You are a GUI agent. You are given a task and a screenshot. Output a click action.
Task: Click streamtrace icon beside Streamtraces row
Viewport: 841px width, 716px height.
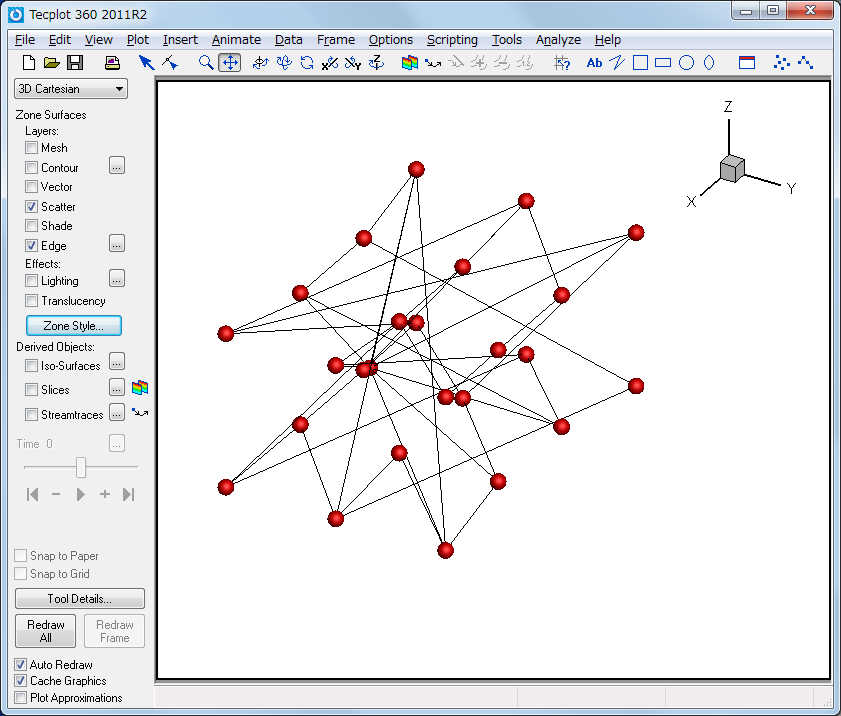click(x=140, y=413)
